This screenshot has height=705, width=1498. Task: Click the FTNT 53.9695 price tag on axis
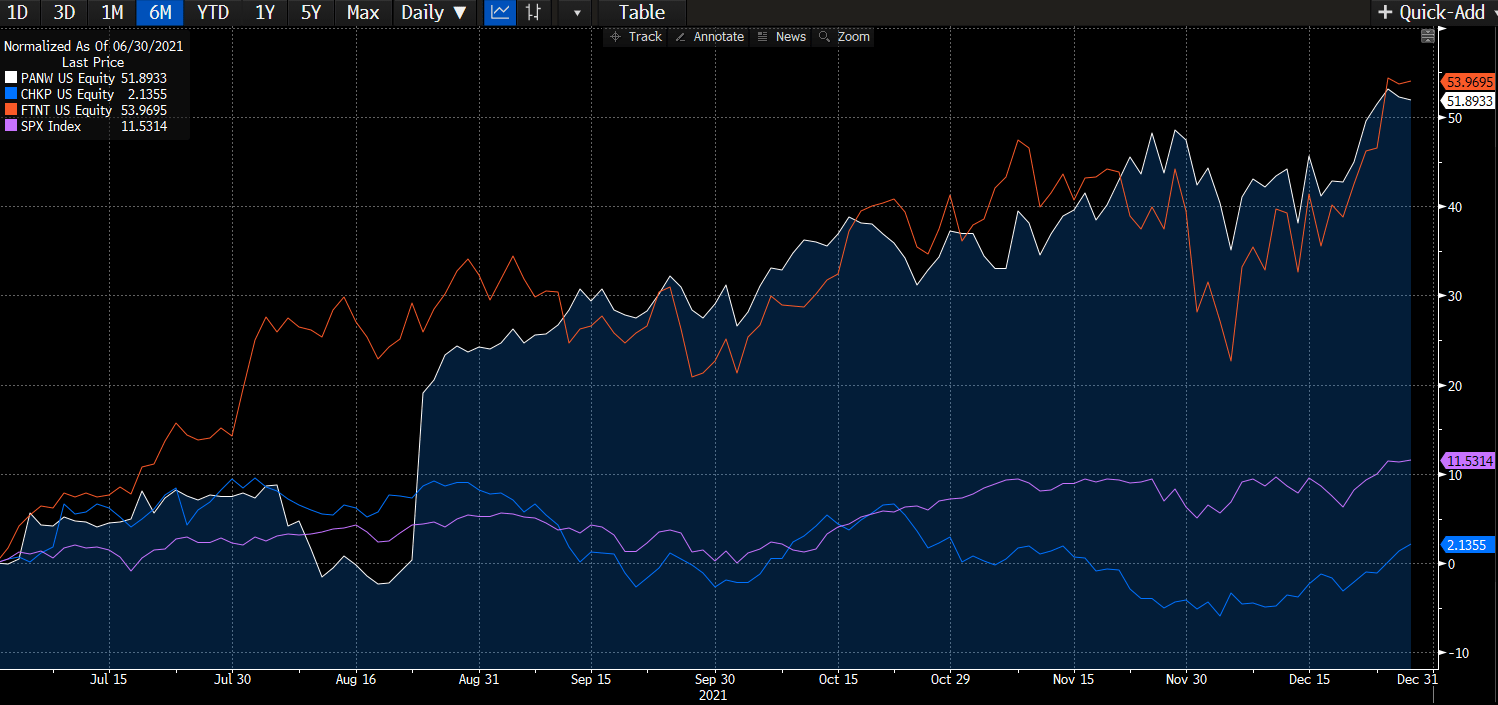[x=1467, y=81]
